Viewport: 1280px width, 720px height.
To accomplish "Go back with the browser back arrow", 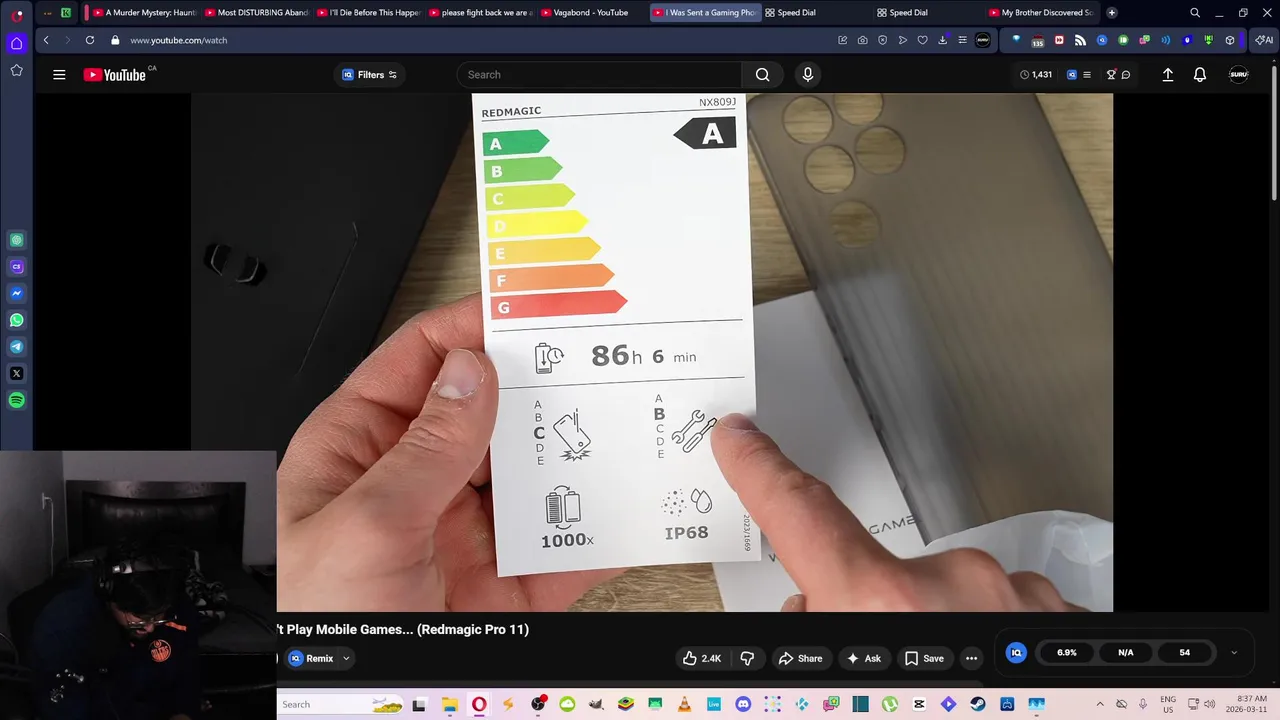I will tap(46, 40).
